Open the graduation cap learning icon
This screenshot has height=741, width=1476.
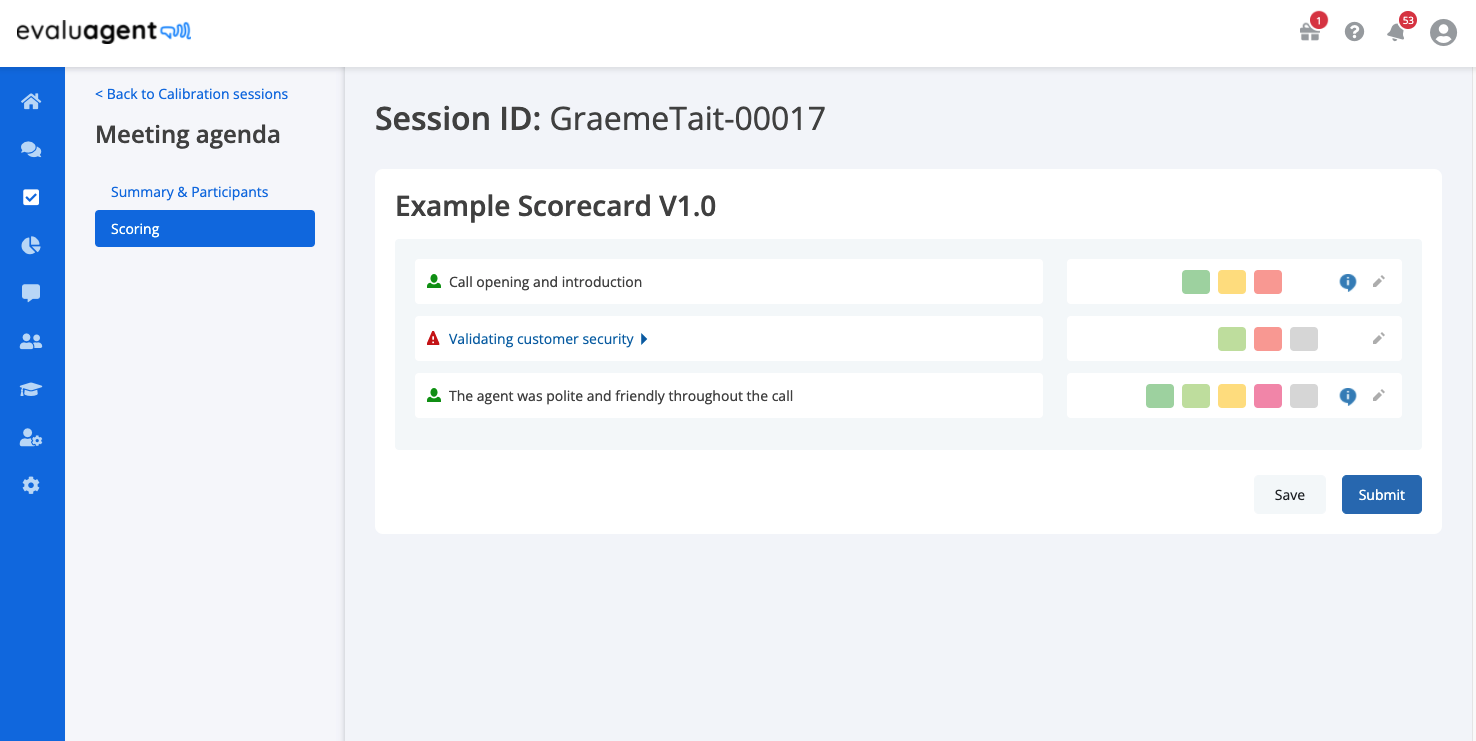click(x=31, y=389)
